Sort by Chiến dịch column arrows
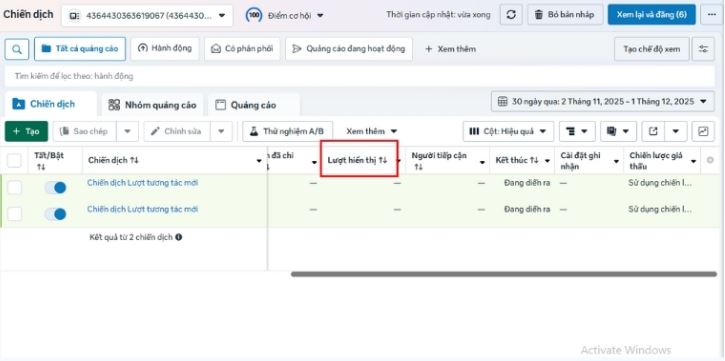Image resolution: width=725 pixels, height=361 pixels. [x=134, y=160]
